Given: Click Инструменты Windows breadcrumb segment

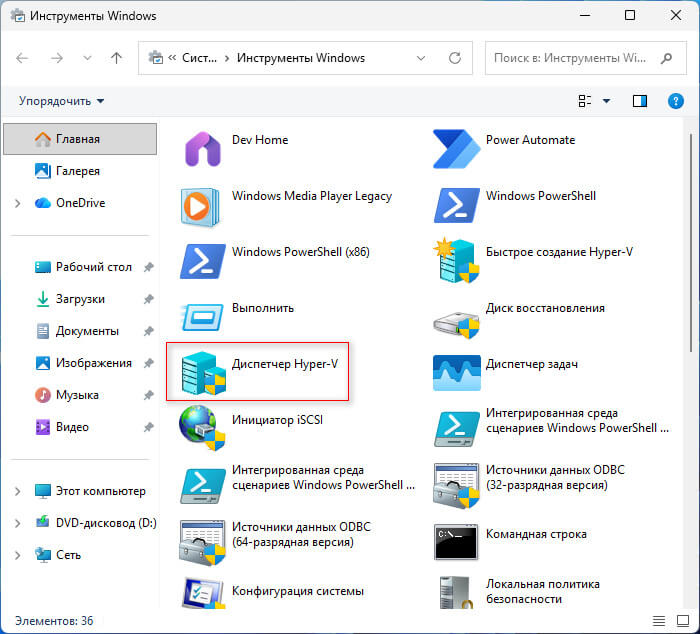Looking at the screenshot, I should click(300, 58).
